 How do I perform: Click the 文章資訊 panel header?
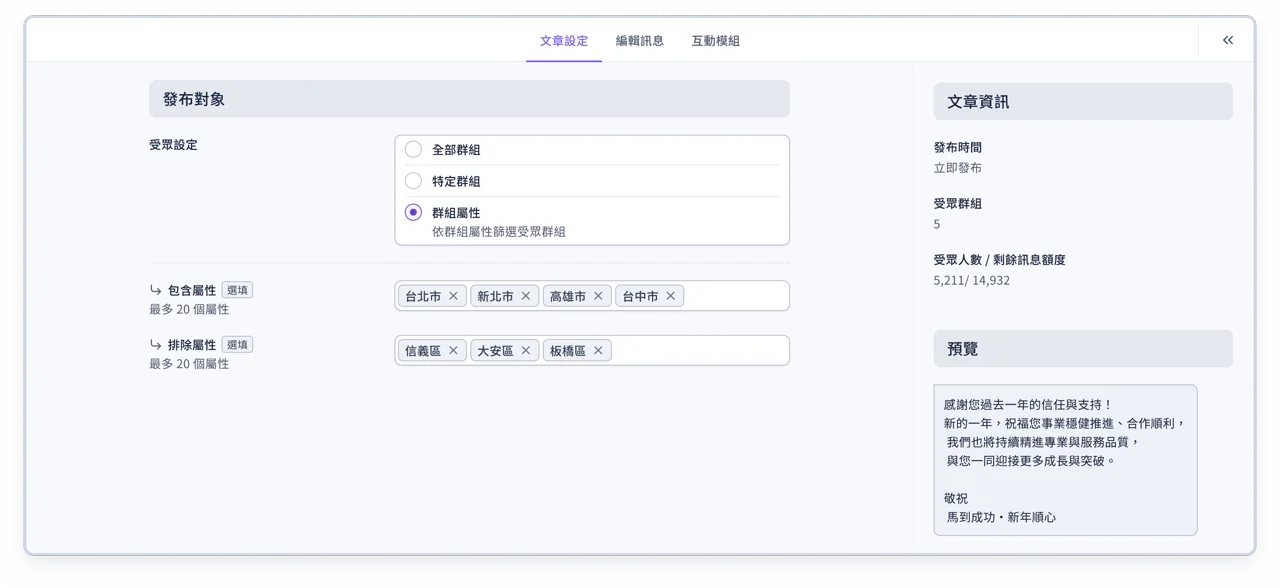click(1083, 101)
